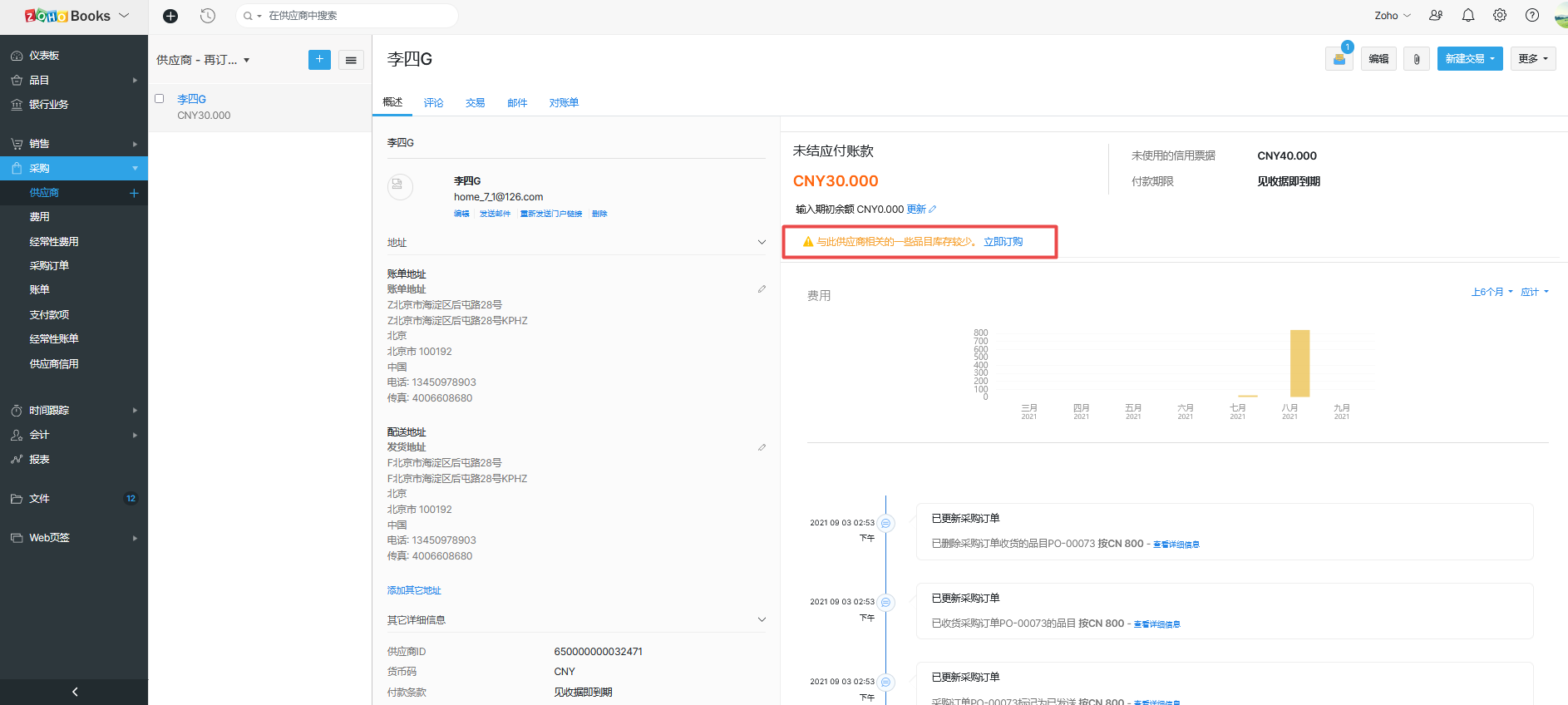Open the recent history clock icon
The height and width of the screenshot is (705, 1568).
coord(208,16)
